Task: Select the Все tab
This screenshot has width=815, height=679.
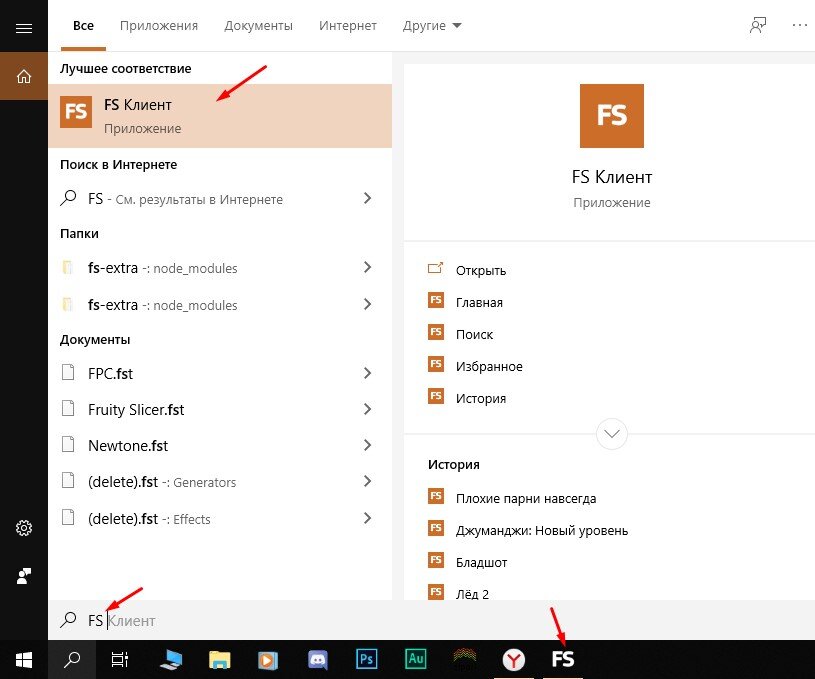Action: pyautogui.click(x=83, y=25)
